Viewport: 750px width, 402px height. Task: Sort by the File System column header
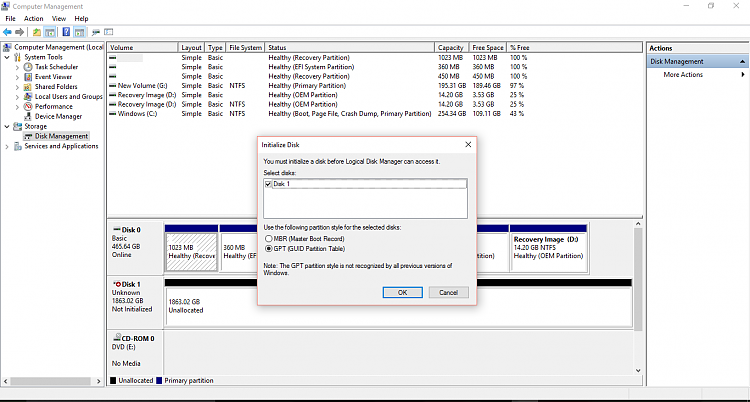(245, 47)
